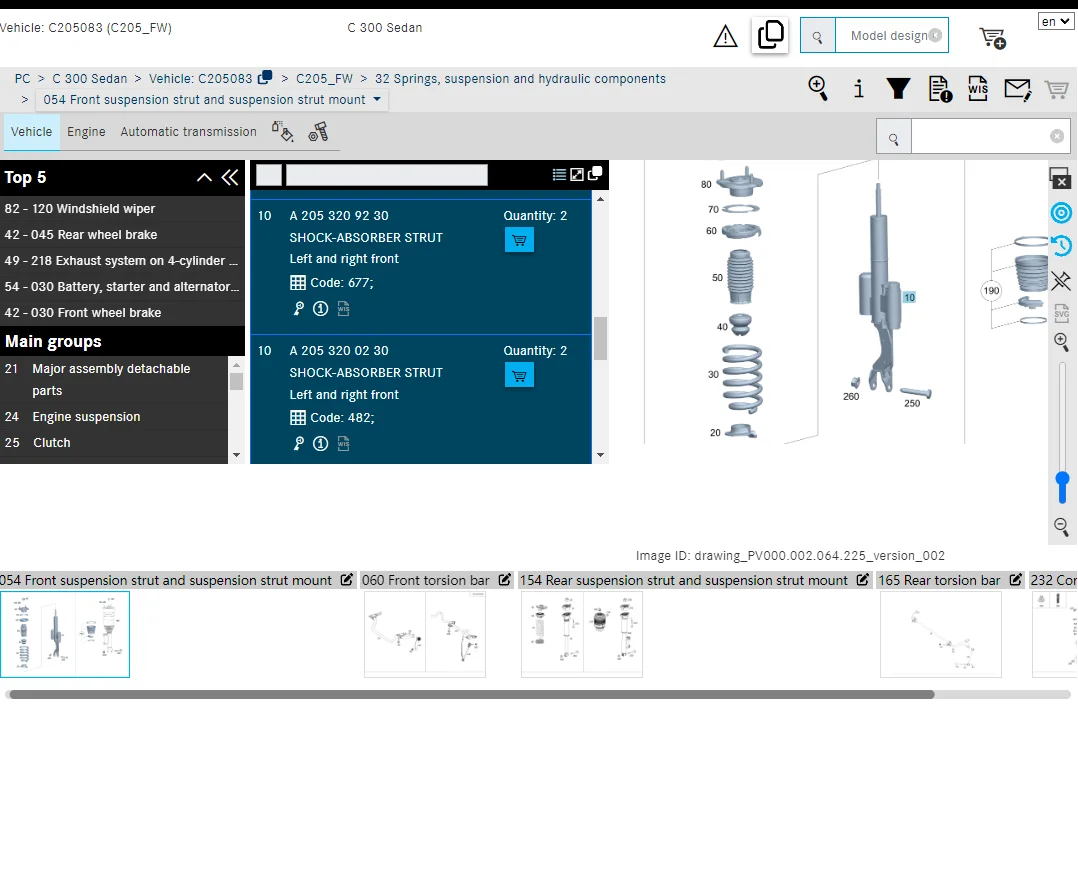Open the vehicle information 'i' icon
This screenshot has height=875, width=1078.
pyautogui.click(x=859, y=89)
